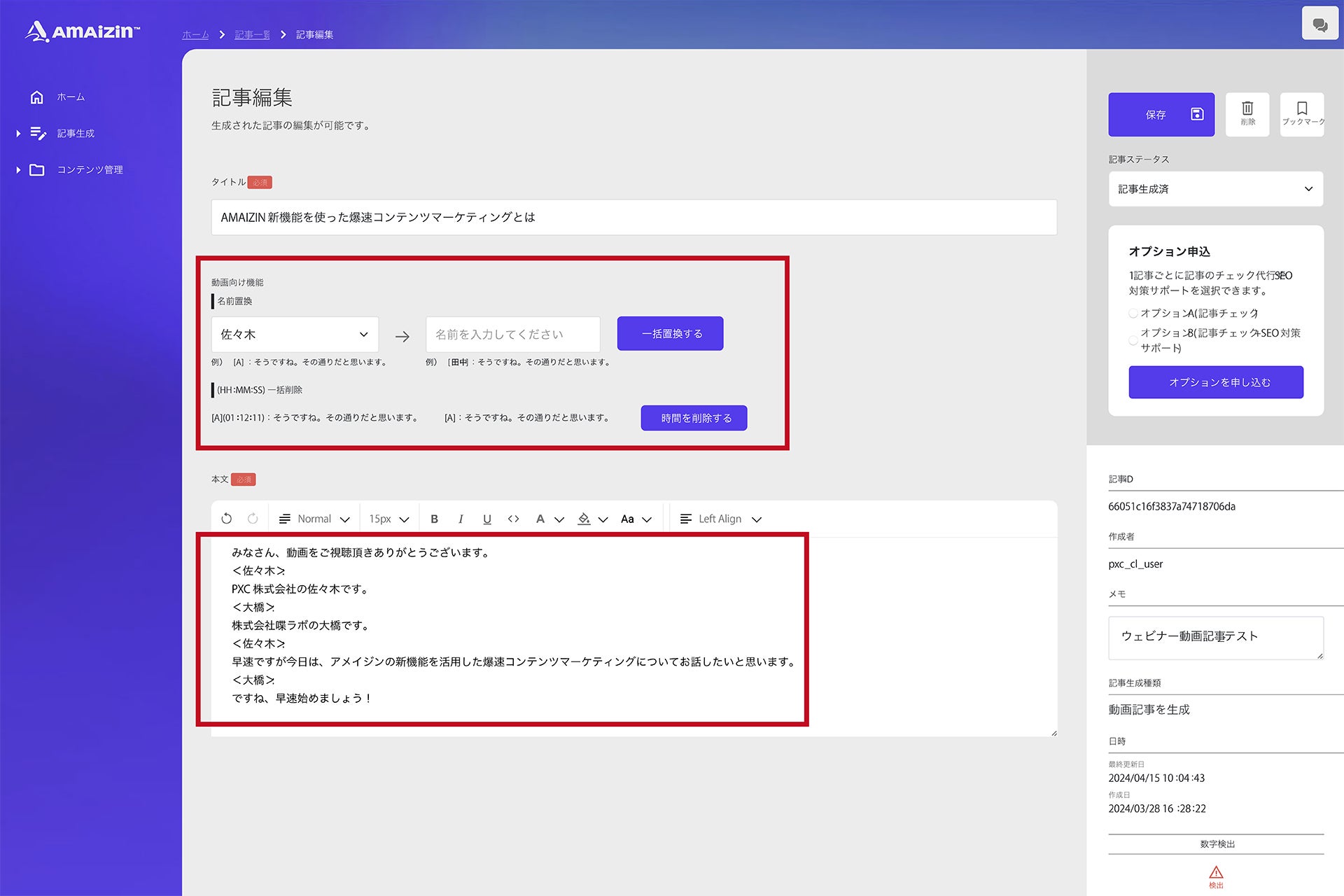Expand 記事生成 in the sidebar
This screenshot has height=896, width=1344.
tap(75, 133)
